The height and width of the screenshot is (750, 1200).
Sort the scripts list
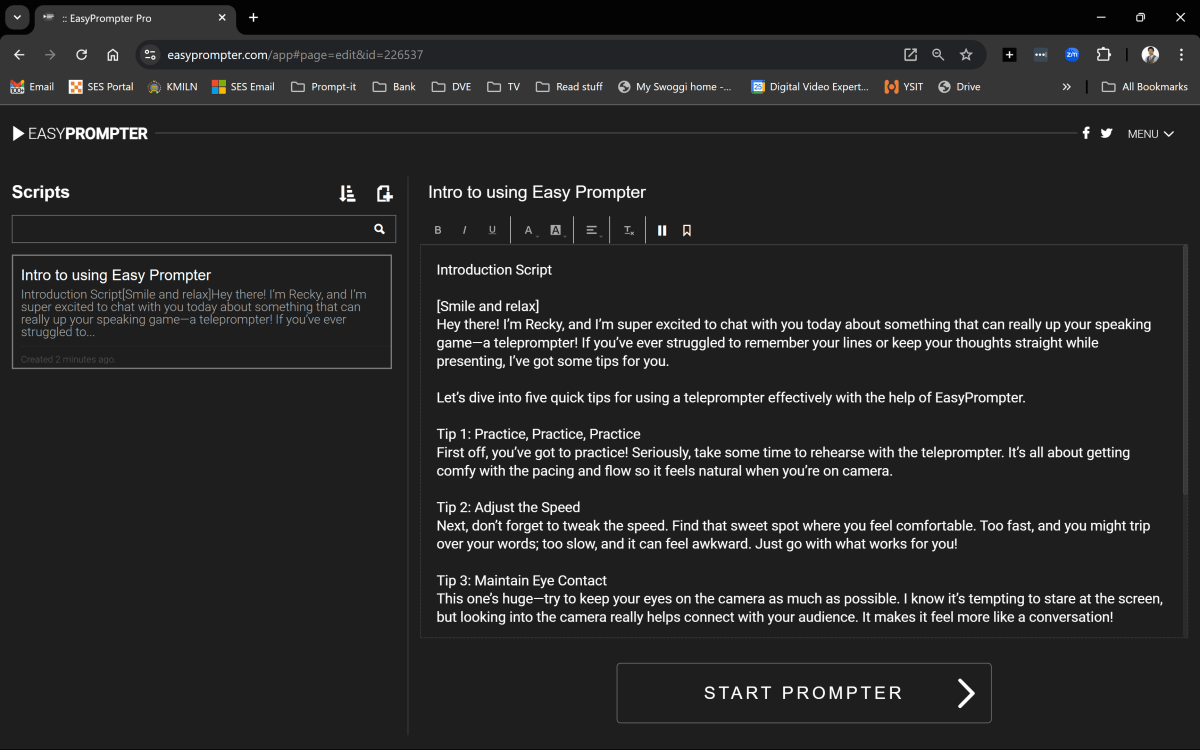347,194
